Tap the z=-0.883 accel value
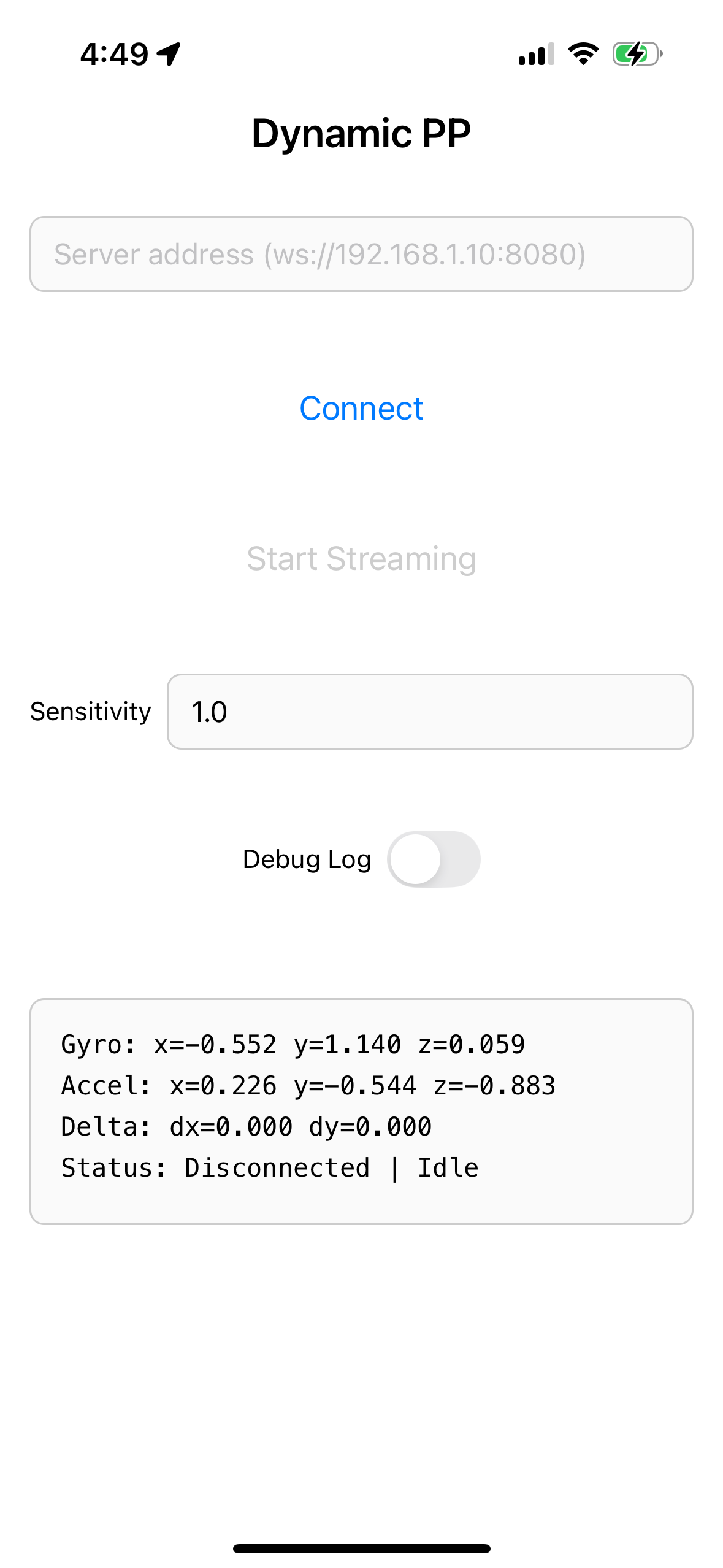The width and height of the screenshot is (723, 1568). click(x=495, y=1085)
